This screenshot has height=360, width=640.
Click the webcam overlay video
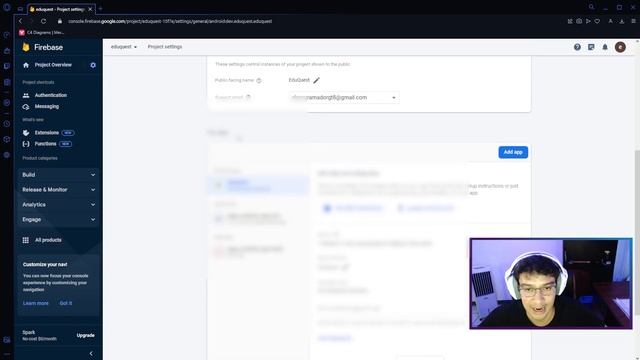[551, 284]
